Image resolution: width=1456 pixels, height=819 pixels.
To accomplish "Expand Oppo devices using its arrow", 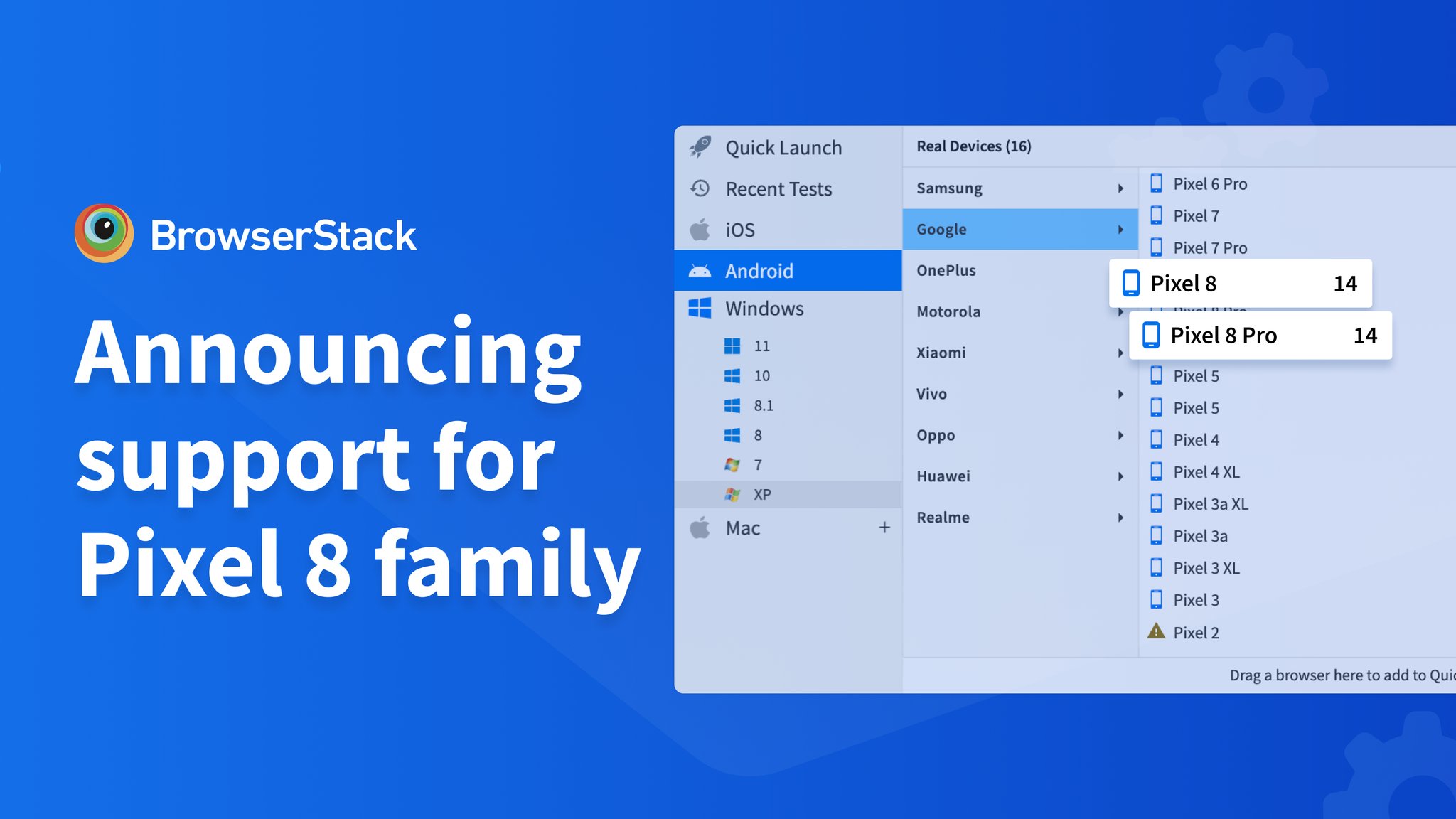I will click(x=1120, y=435).
